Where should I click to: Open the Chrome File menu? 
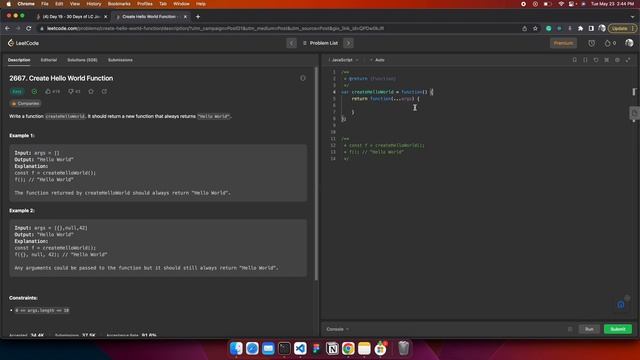pos(45,4)
